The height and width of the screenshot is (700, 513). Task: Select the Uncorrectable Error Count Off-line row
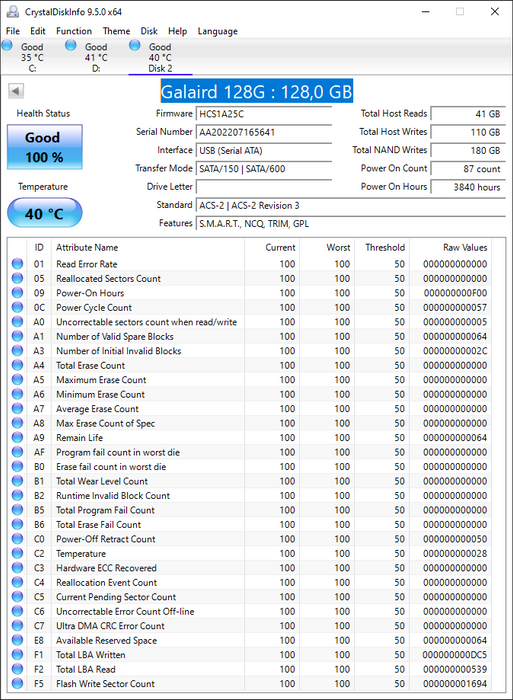pos(250,611)
